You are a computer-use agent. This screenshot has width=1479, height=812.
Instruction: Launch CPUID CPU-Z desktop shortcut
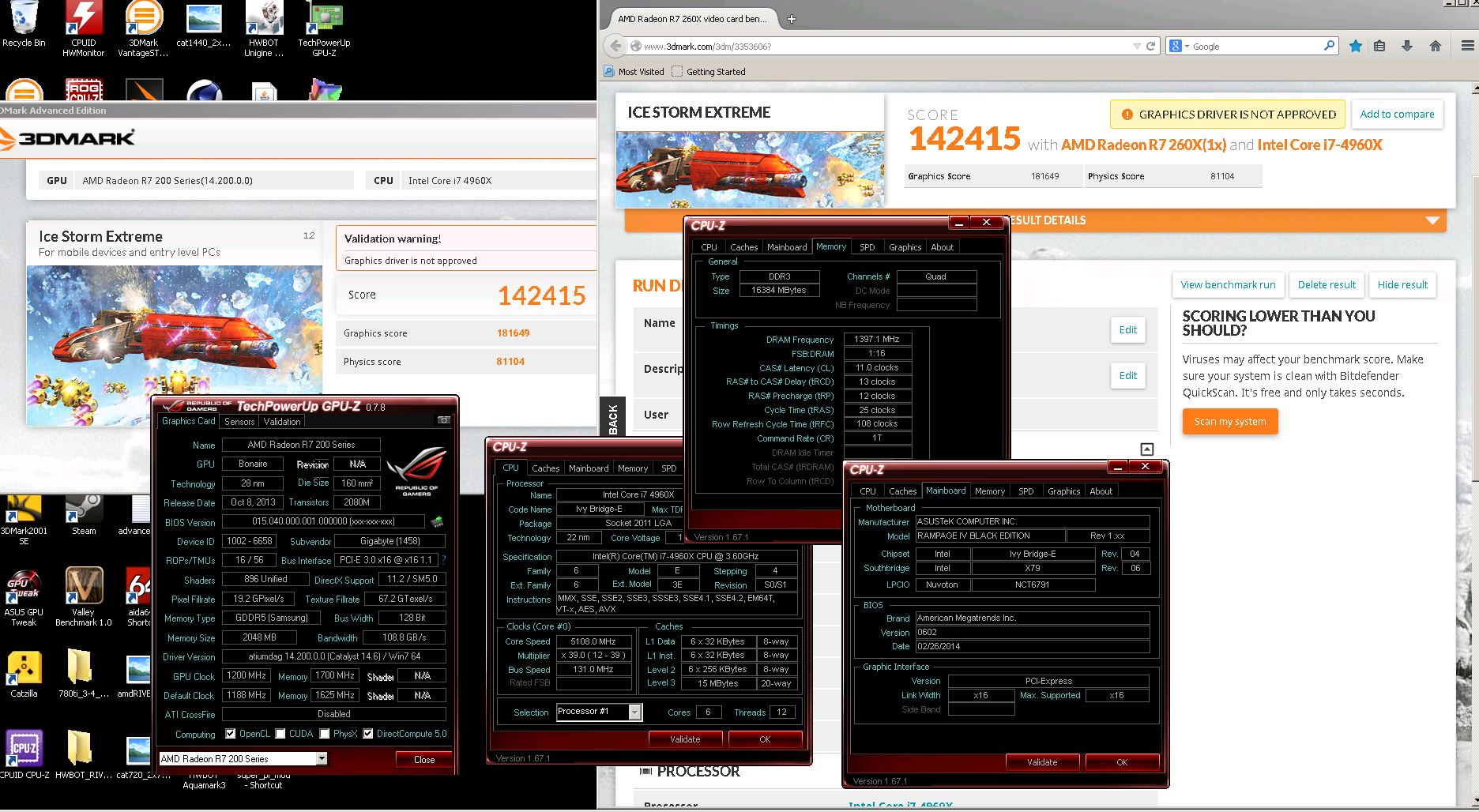(24, 754)
